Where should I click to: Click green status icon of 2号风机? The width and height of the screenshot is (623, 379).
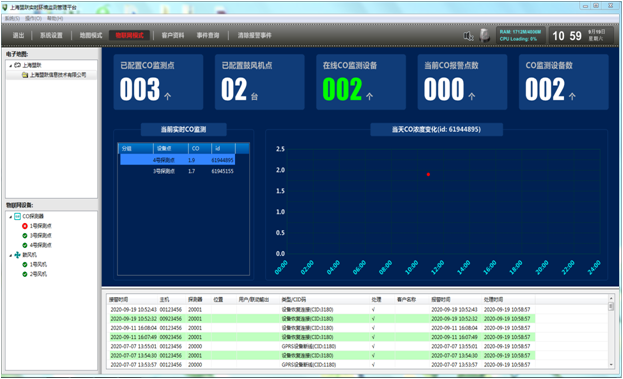point(25,274)
